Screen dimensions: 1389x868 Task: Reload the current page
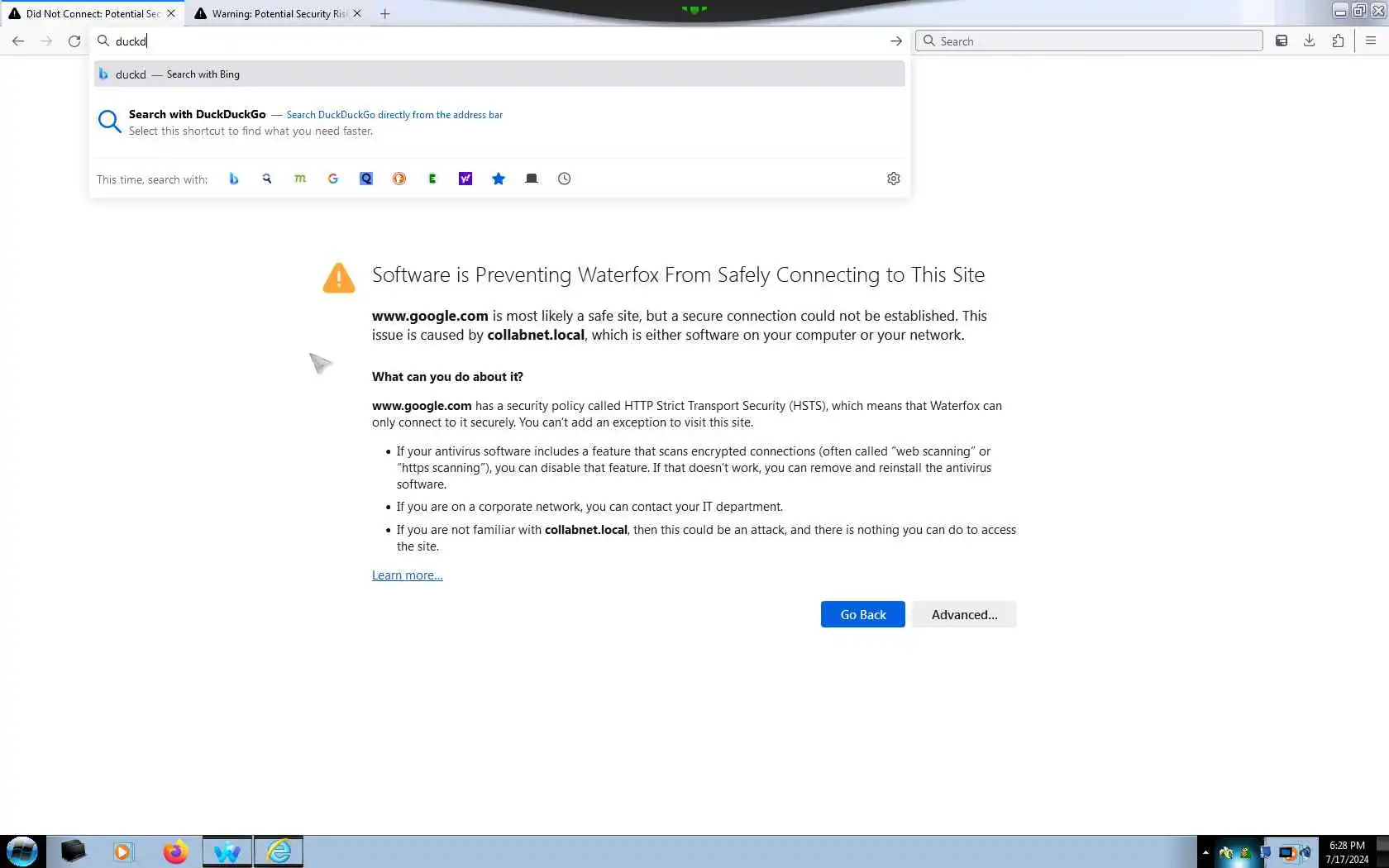pos(74,41)
